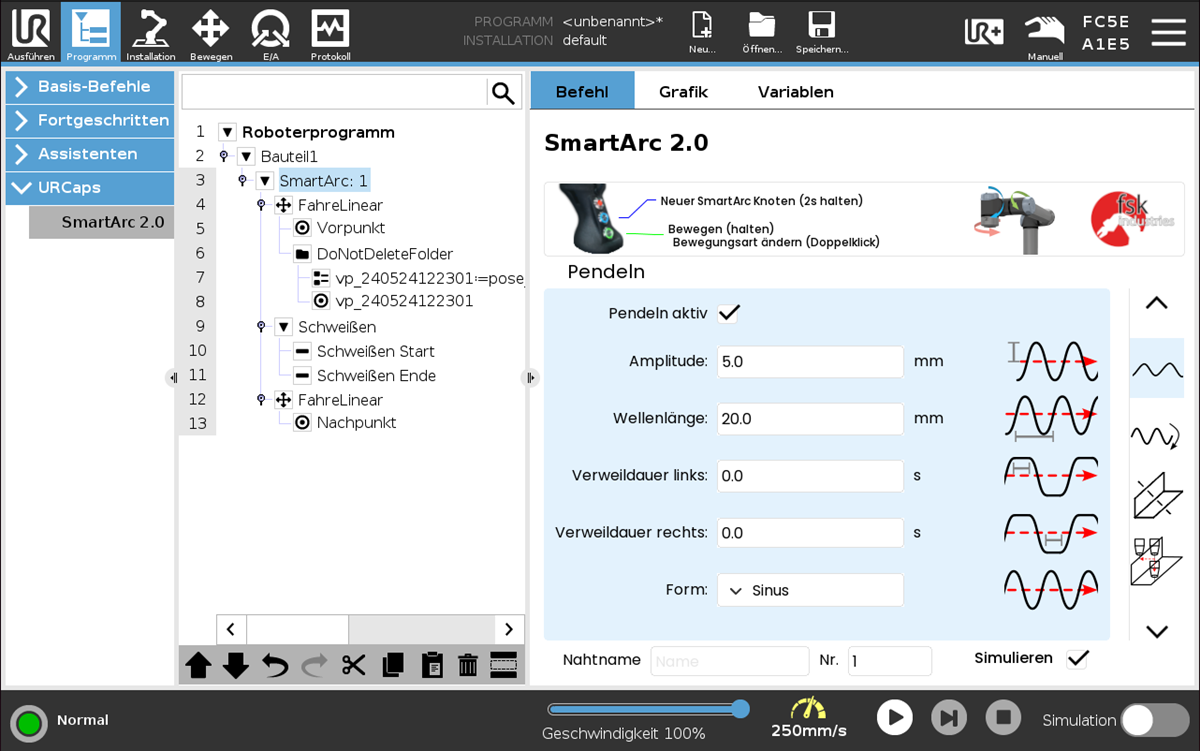Screen dimensions: 1200x751
Task: Create a new program with Neu
Action: coord(702,33)
